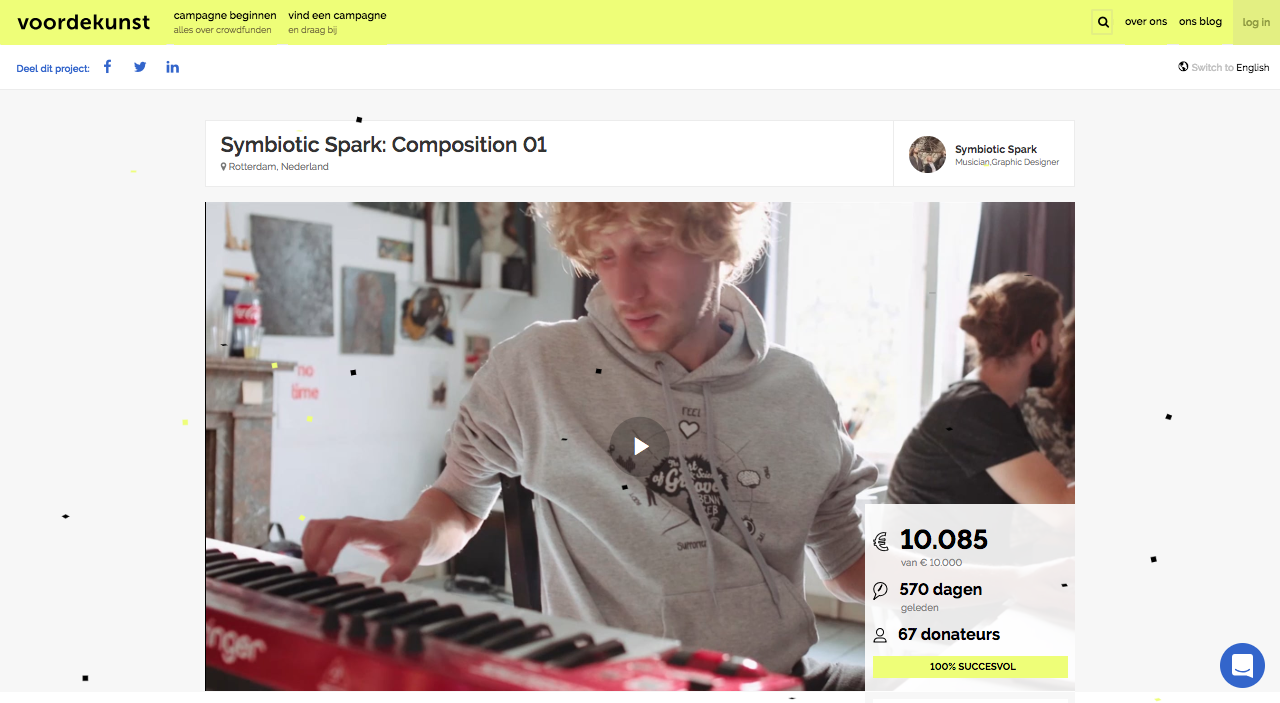Screen dimensions: 1280x703
Task: Go to 'over ons' page
Action: (1146, 22)
